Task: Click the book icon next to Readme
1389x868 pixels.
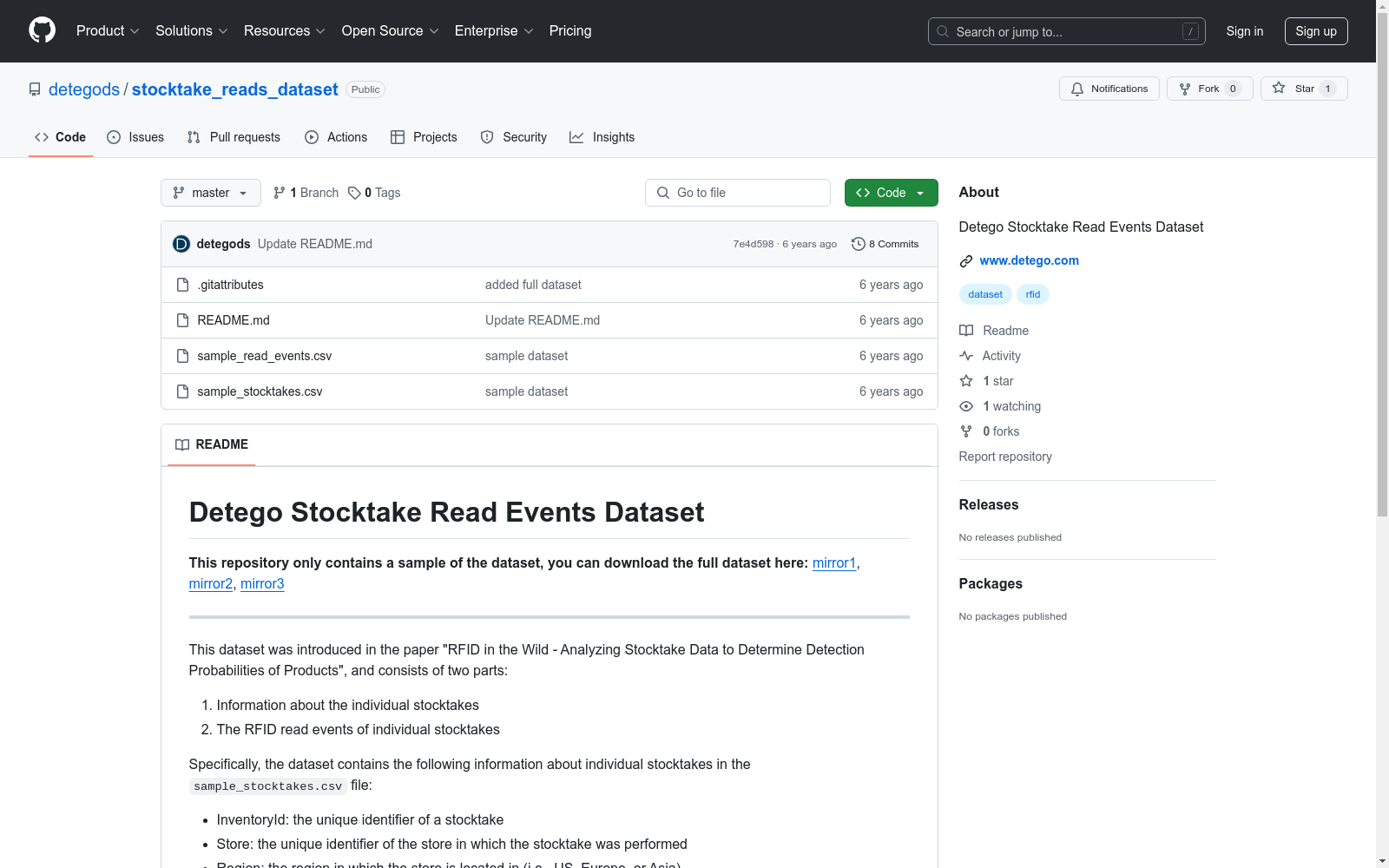Action: [x=966, y=331]
